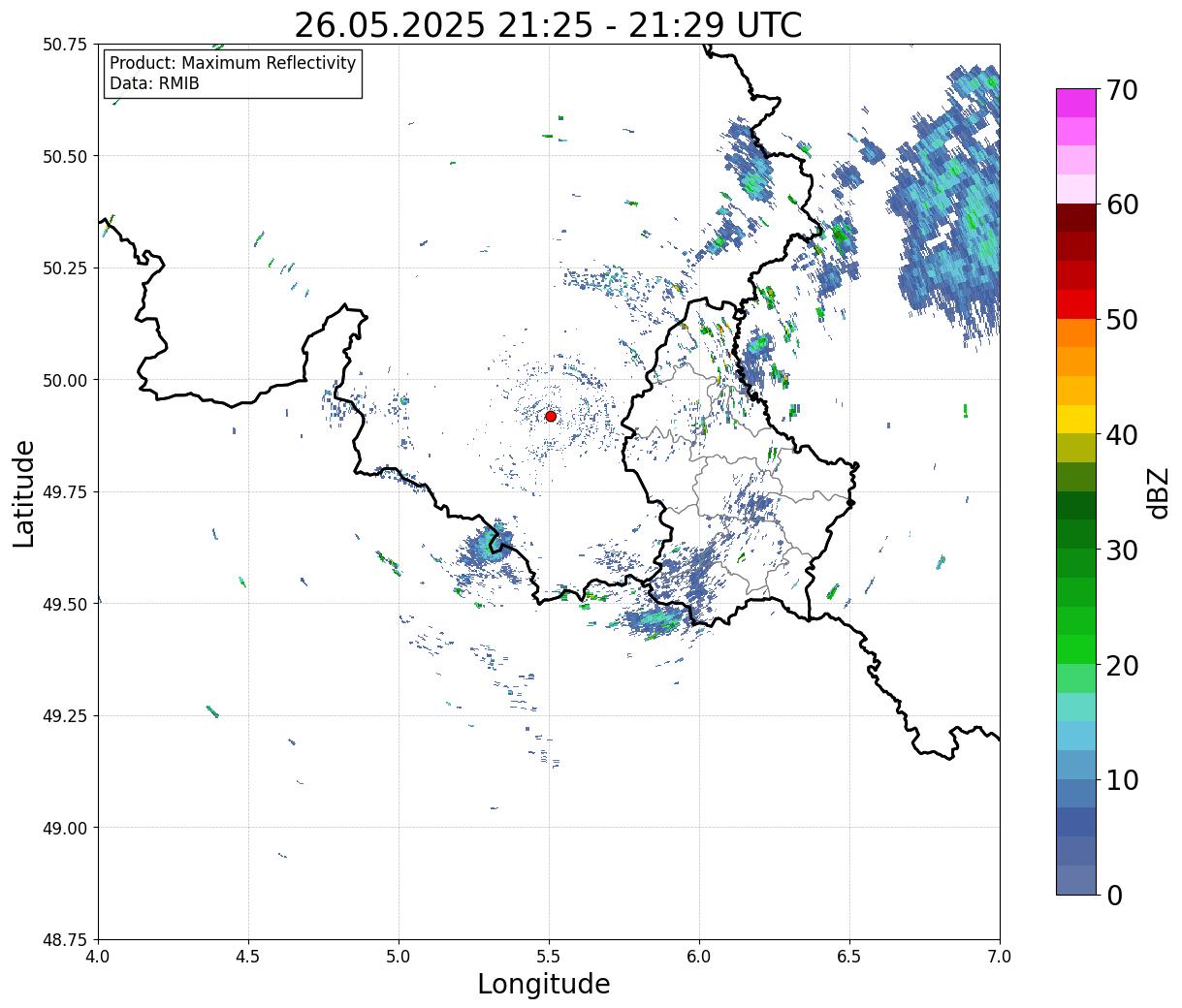Click the Latitude axis label

click(x=24, y=493)
